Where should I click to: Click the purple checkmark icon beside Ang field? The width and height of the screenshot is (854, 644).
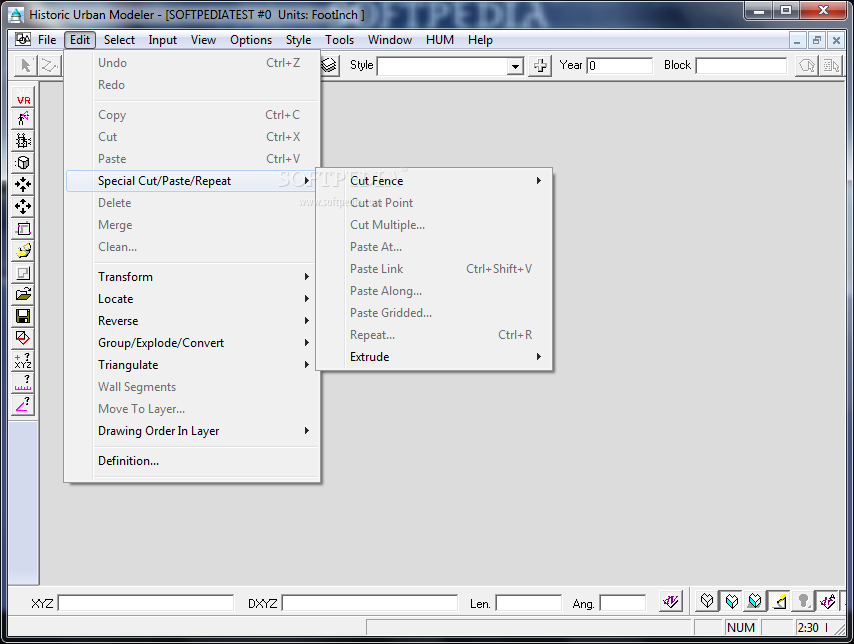670,601
